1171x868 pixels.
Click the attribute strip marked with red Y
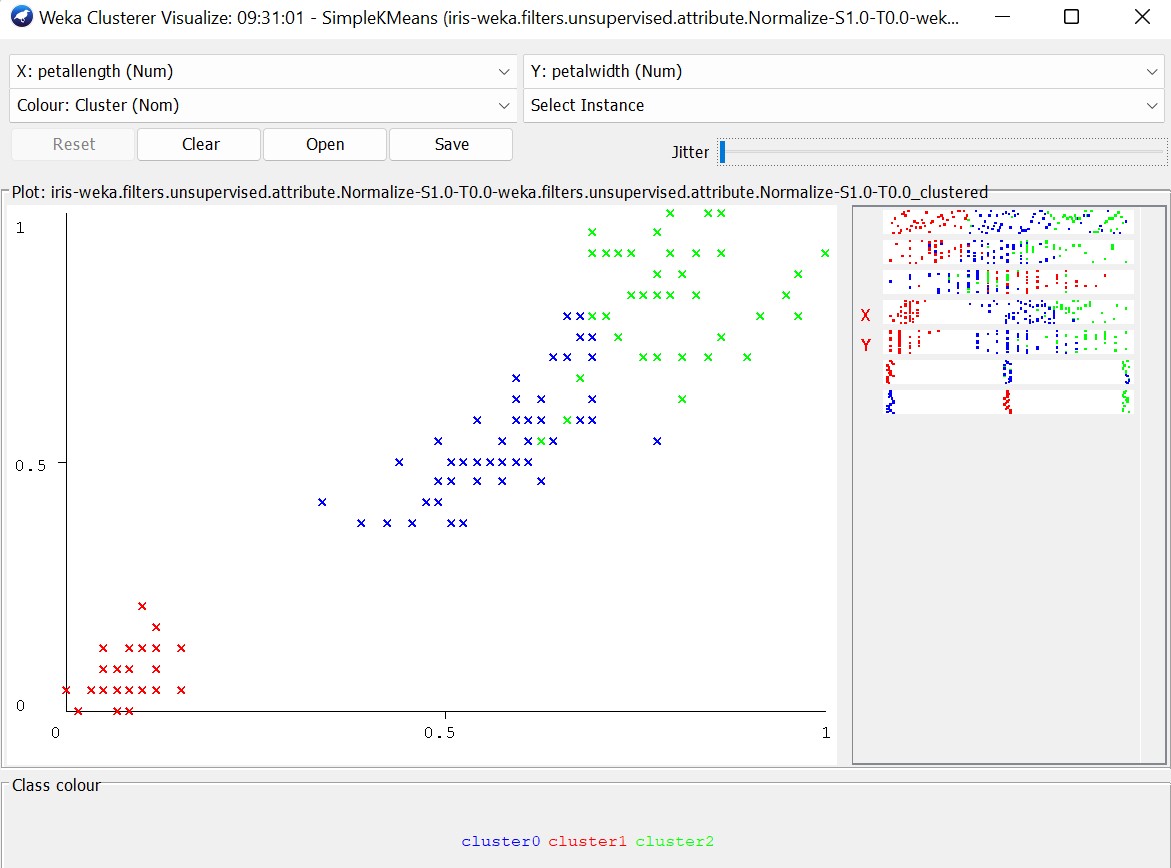pyautogui.click(x=1008, y=342)
